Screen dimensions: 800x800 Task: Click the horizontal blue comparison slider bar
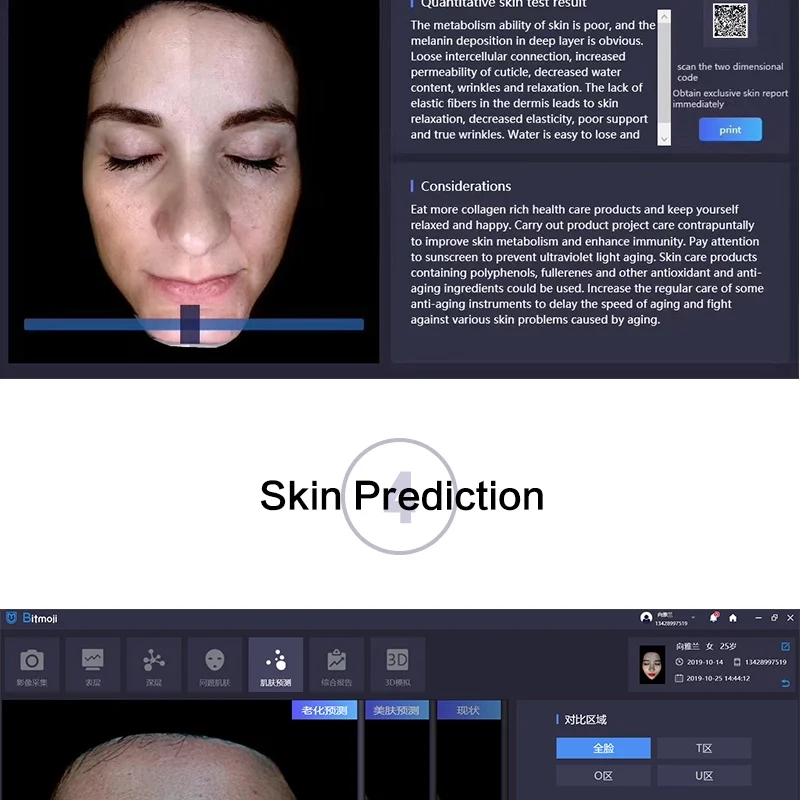[194, 324]
